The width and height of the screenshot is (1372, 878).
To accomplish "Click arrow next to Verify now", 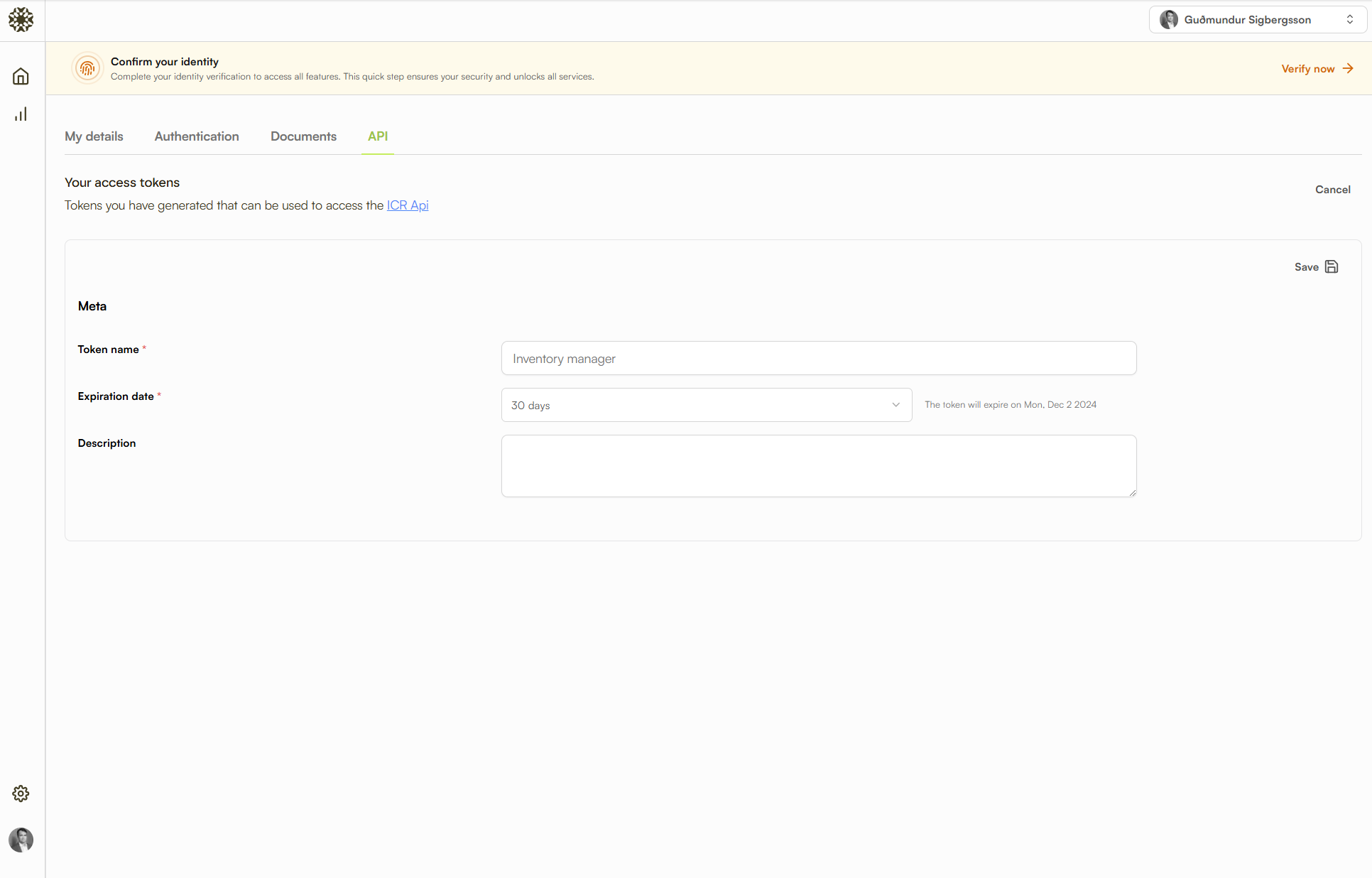I will tap(1348, 69).
